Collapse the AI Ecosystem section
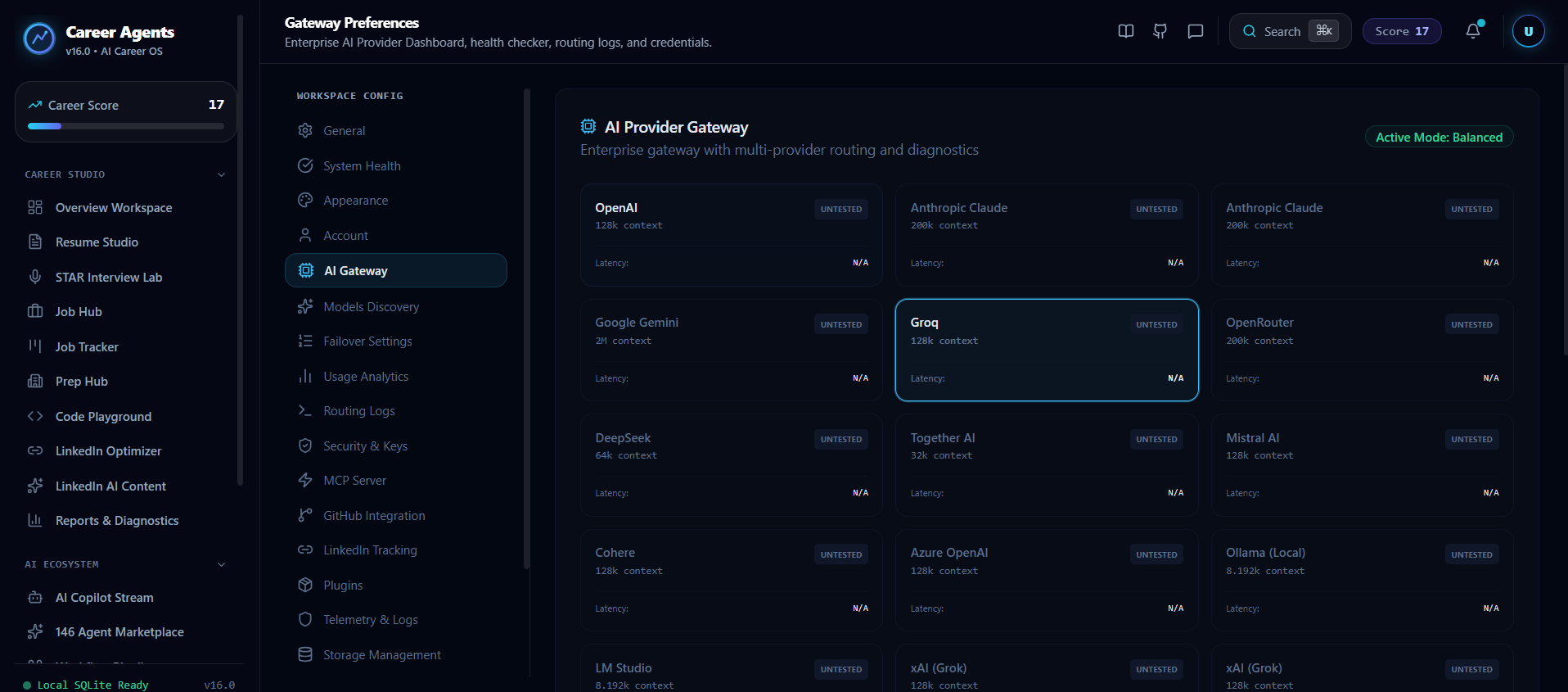The width and height of the screenshot is (1568, 692). pos(221,564)
